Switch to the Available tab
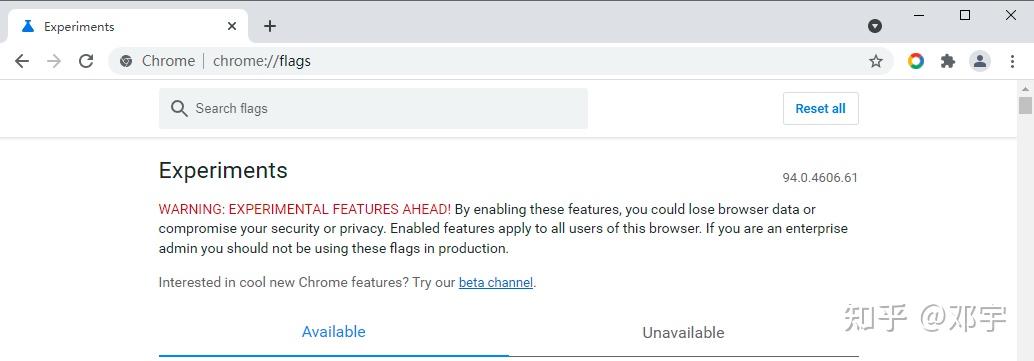 tap(334, 331)
